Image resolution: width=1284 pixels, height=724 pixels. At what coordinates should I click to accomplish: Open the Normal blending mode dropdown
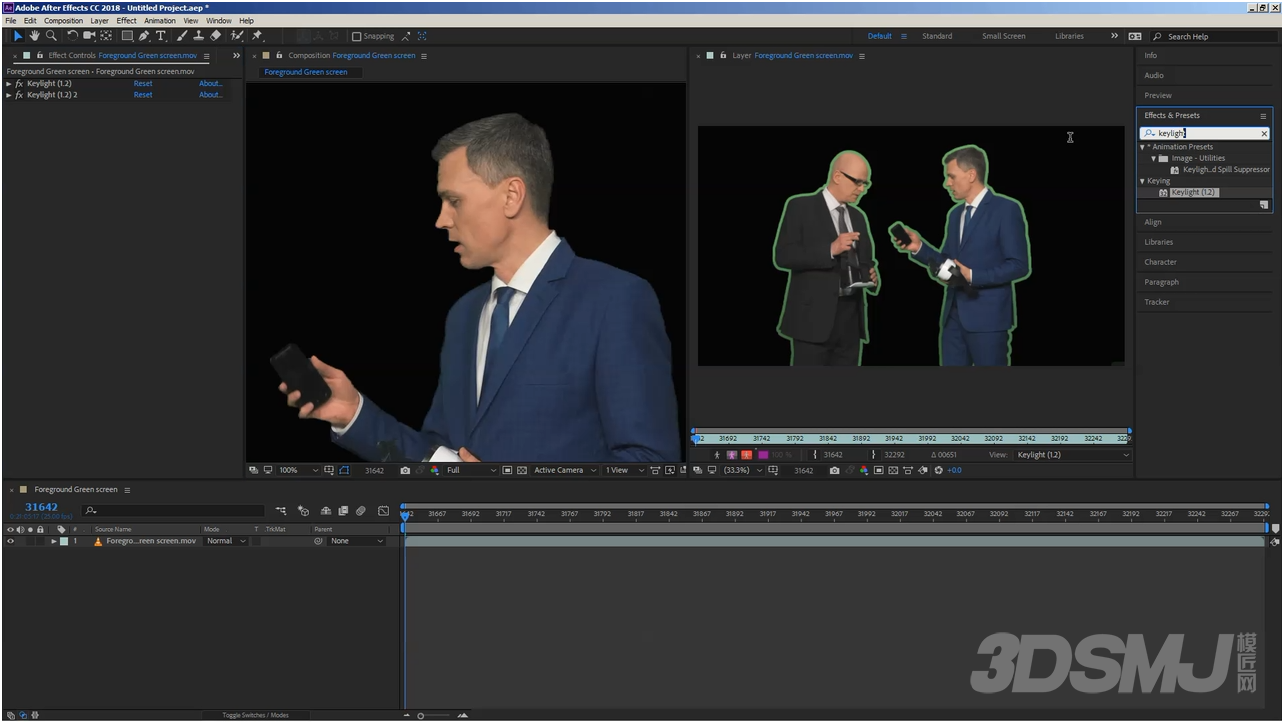pos(225,541)
